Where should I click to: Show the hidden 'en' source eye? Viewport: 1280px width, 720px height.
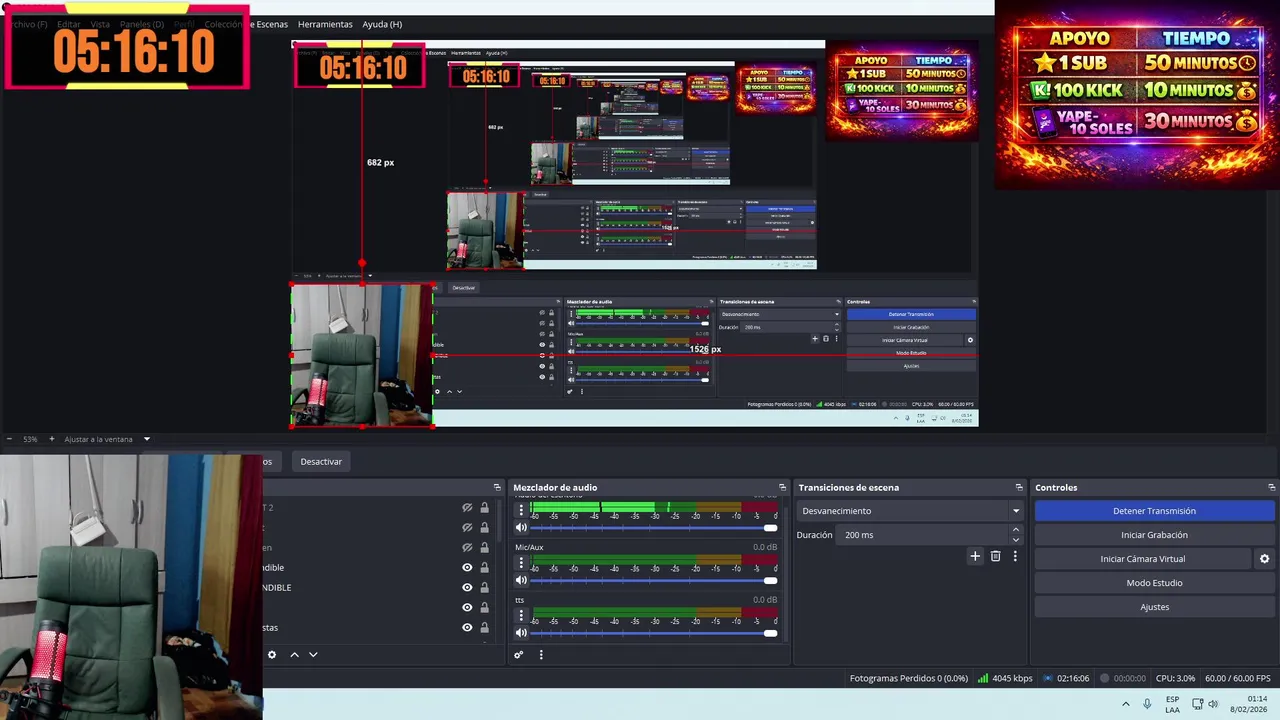467,548
